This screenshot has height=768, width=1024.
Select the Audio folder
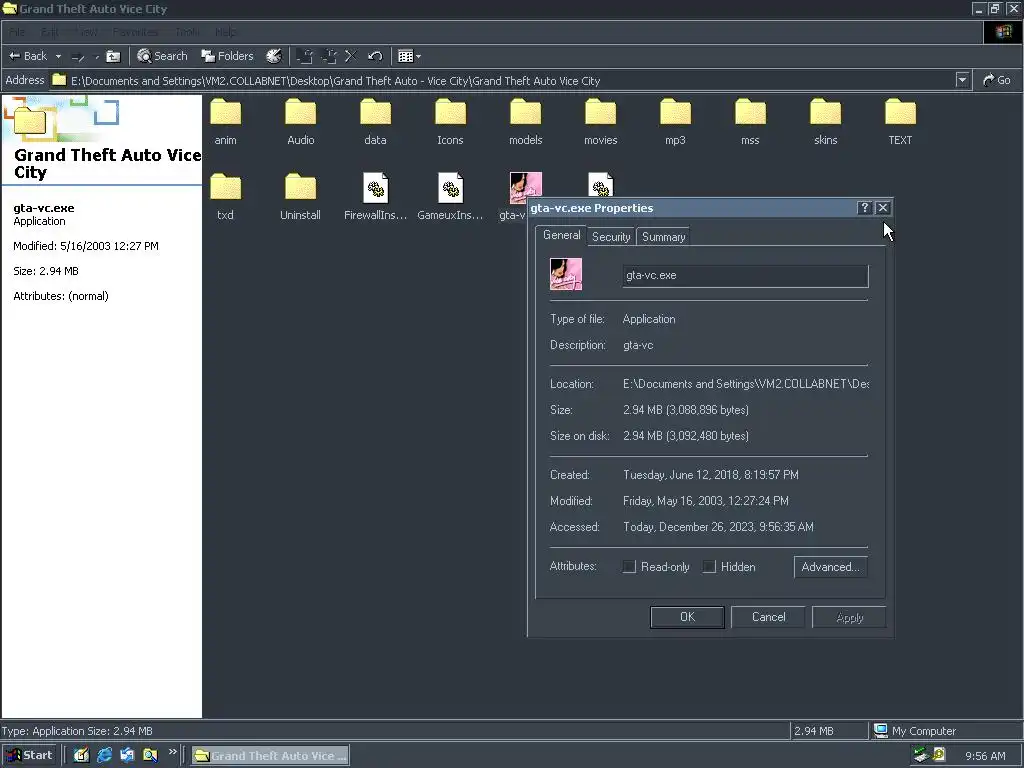(x=300, y=122)
